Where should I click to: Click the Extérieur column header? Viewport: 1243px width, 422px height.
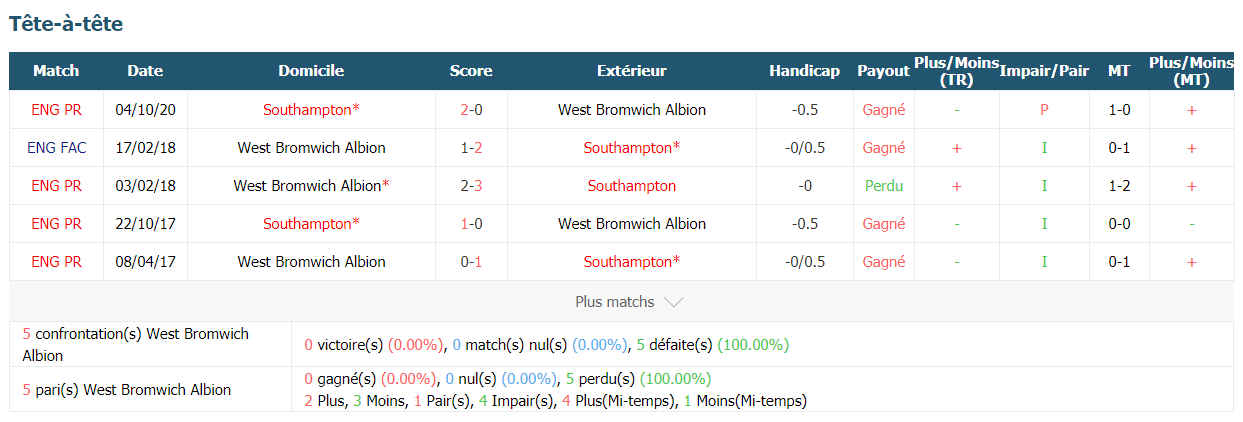[632, 71]
